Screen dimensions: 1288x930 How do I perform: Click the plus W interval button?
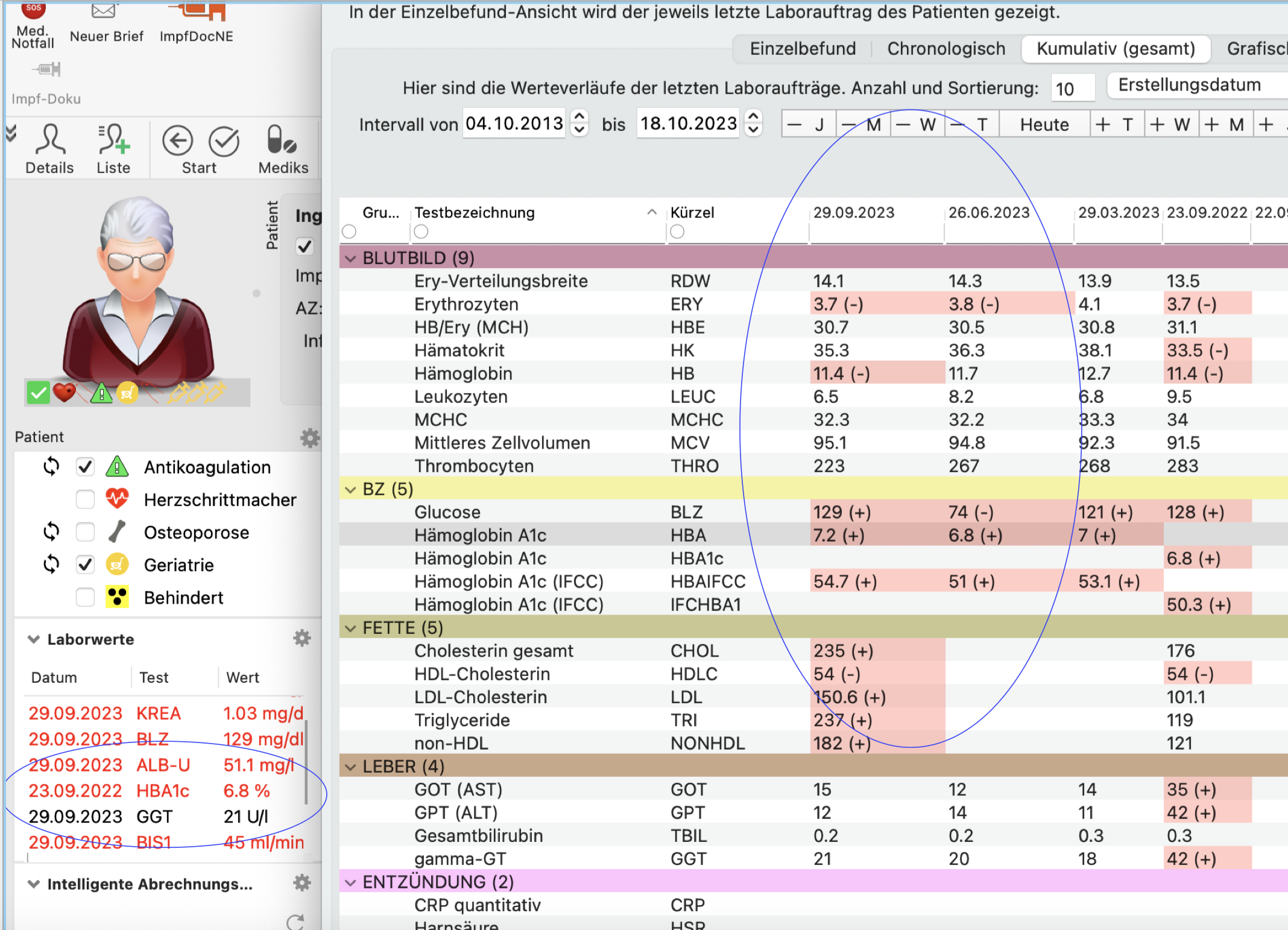point(1171,124)
